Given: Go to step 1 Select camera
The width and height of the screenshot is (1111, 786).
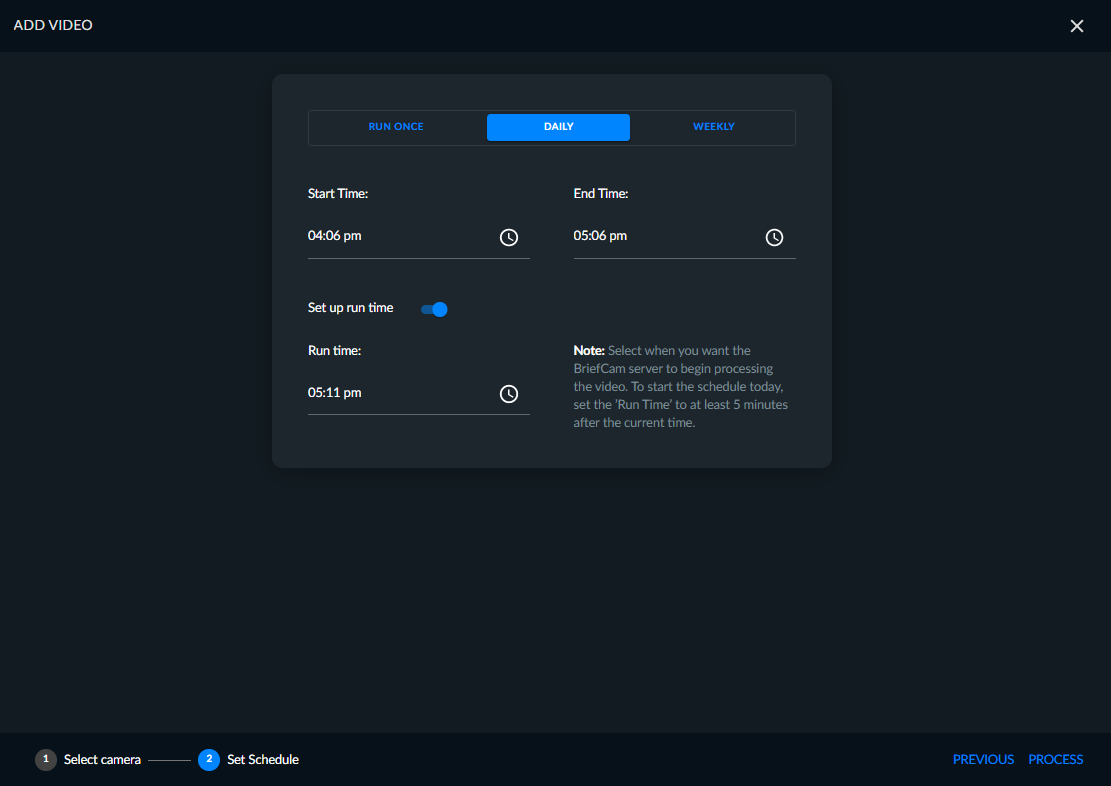Looking at the screenshot, I should 89,760.
